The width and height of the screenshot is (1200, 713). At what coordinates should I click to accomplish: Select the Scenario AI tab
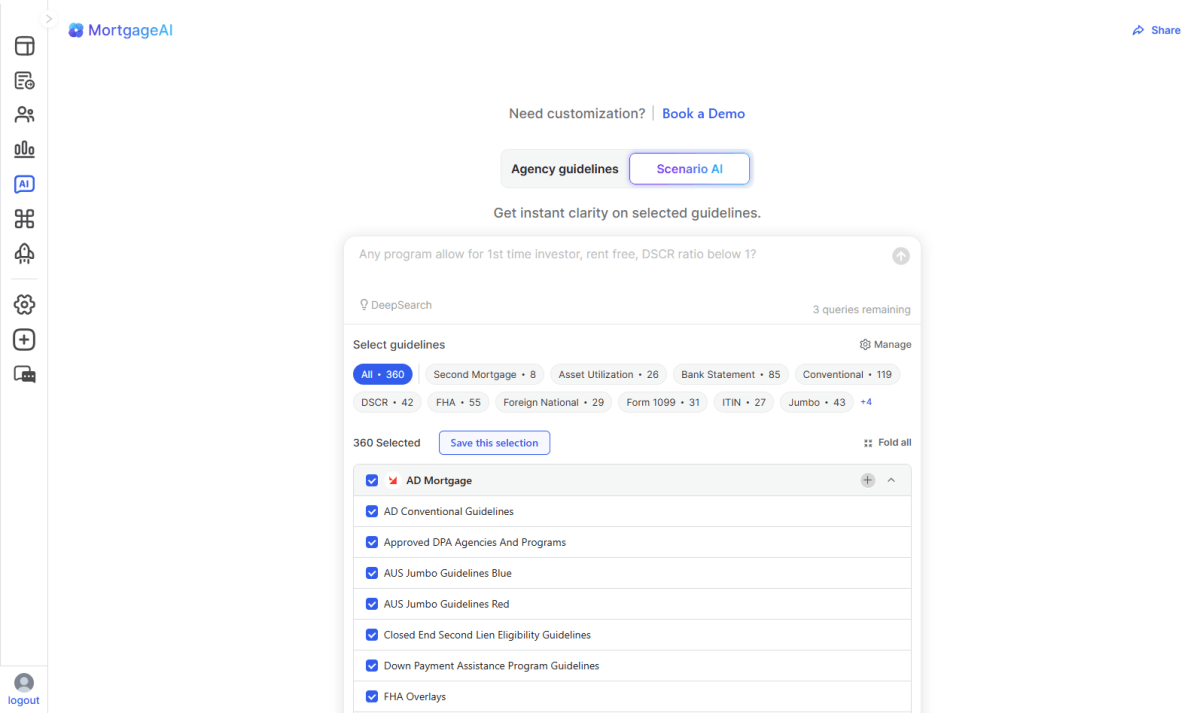tap(689, 168)
